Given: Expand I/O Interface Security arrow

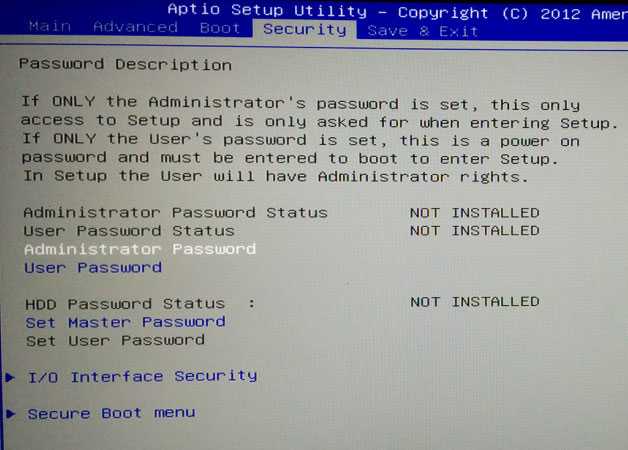Looking at the screenshot, I should (10, 377).
